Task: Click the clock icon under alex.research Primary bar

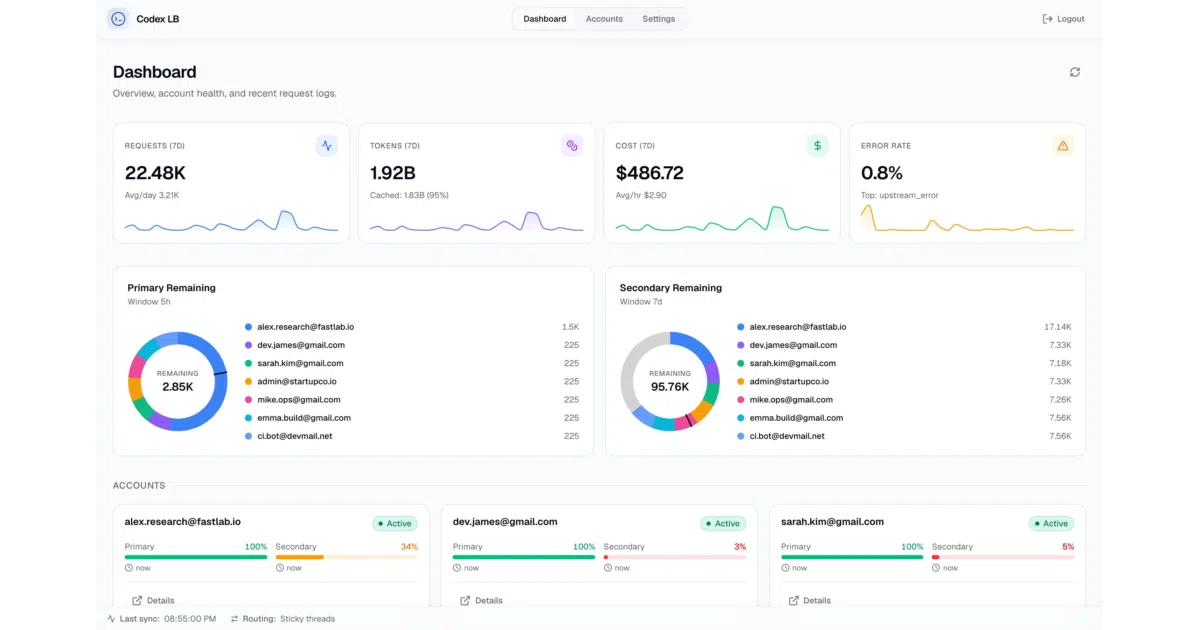Action: pyautogui.click(x=129, y=568)
